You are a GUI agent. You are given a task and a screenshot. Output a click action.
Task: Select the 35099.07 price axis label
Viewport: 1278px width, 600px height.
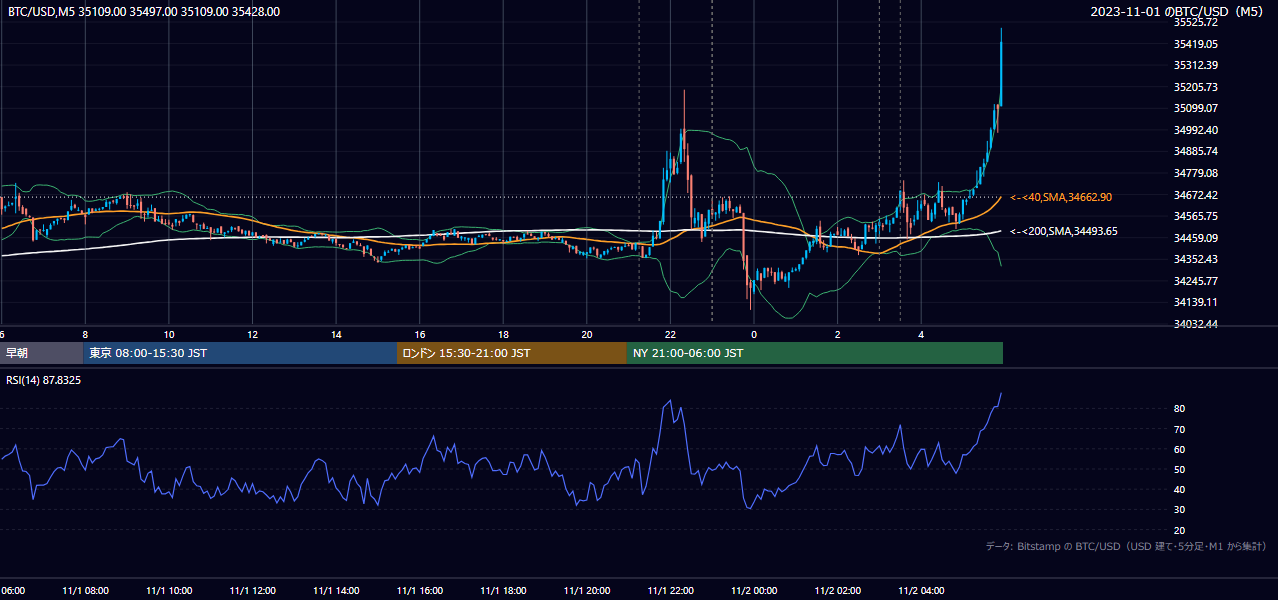[1196, 108]
